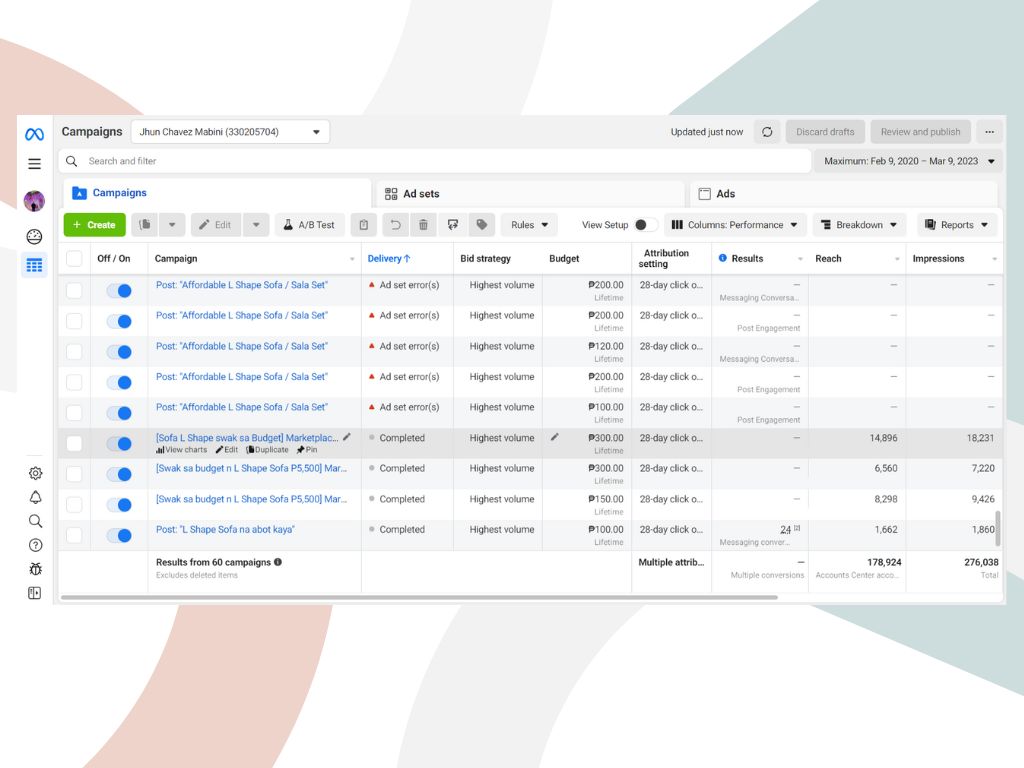Check the select-all checkbox in header
This screenshot has height=768, width=1024.
tap(74, 259)
